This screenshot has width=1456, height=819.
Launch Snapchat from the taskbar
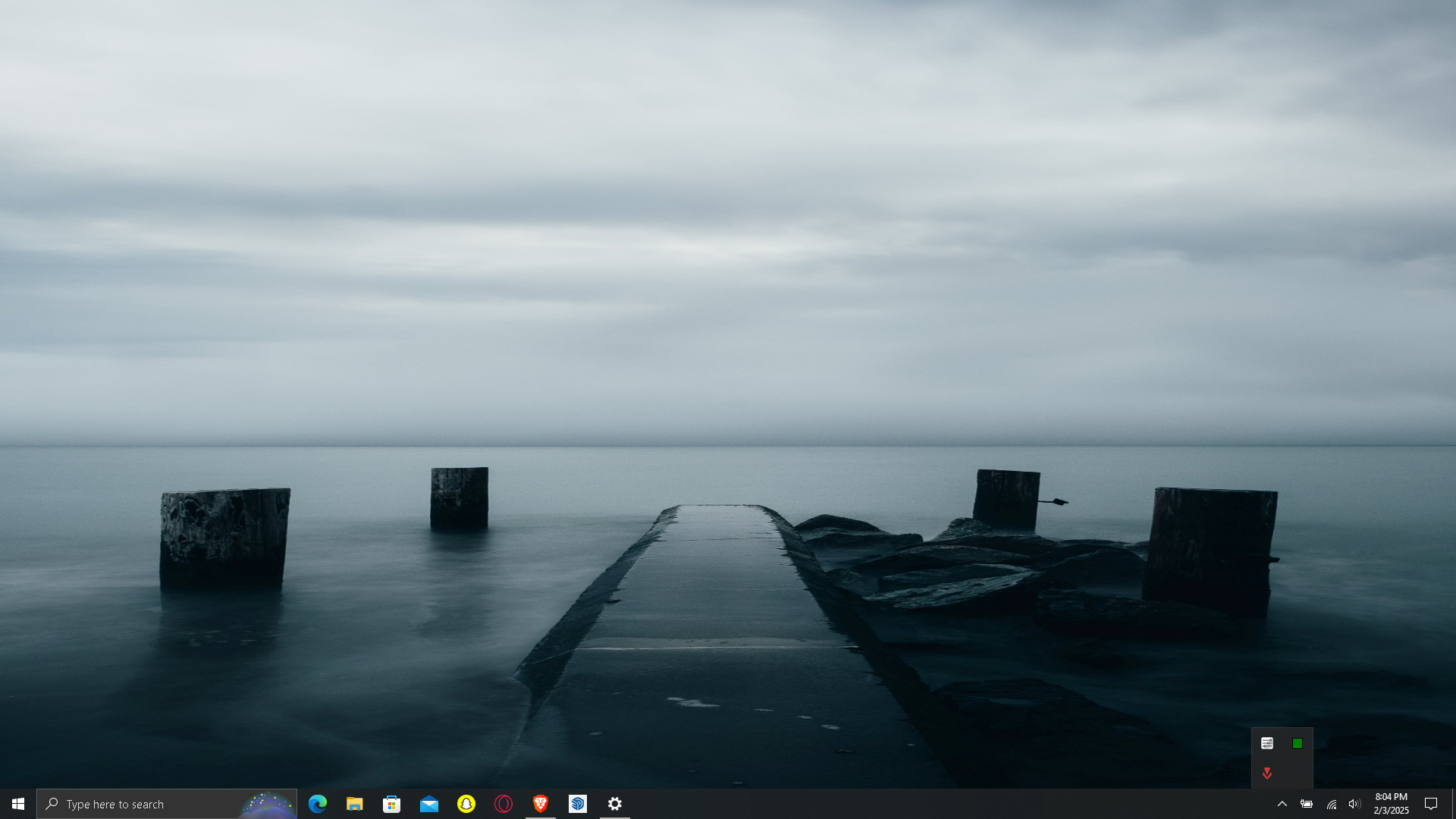(x=466, y=804)
